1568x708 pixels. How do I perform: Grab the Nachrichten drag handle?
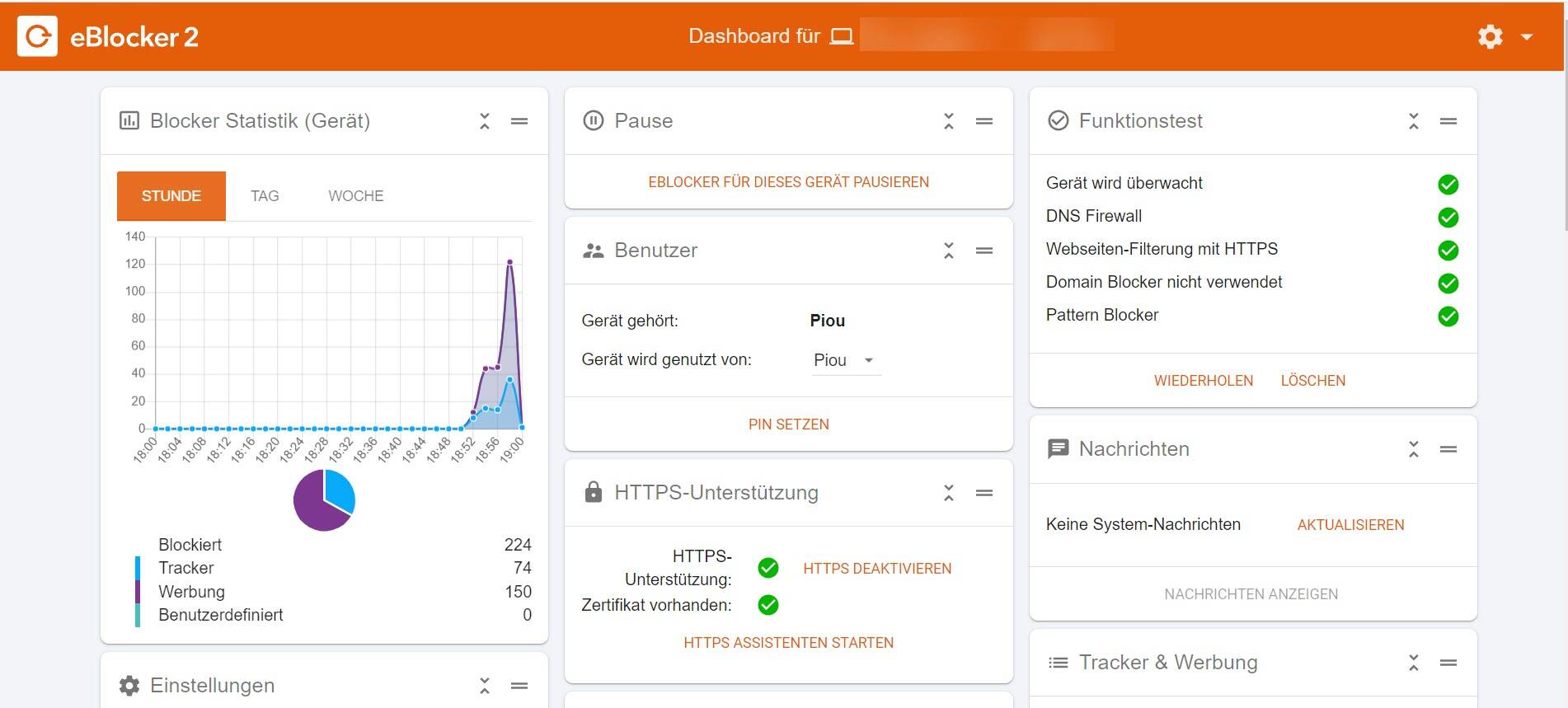1448,449
